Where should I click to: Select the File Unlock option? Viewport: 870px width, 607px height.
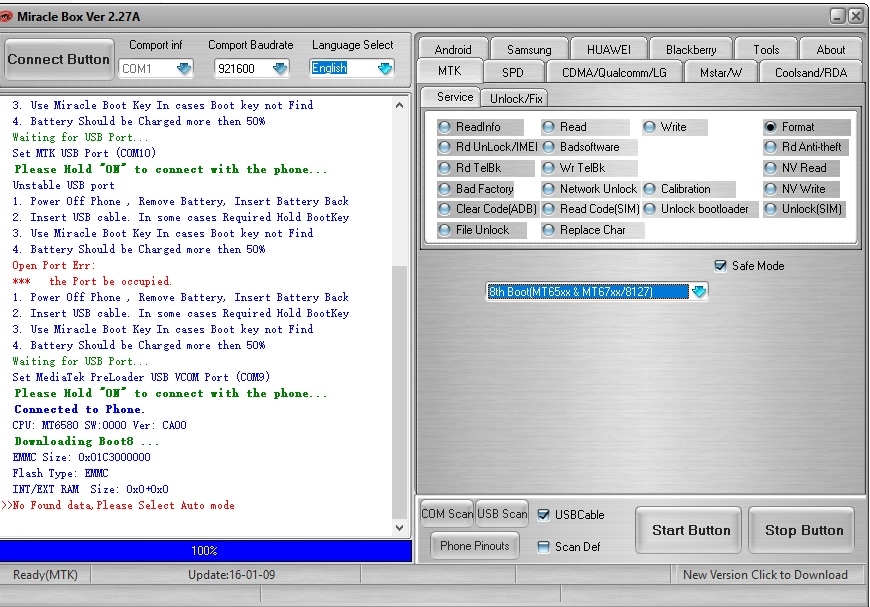[482, 230]
